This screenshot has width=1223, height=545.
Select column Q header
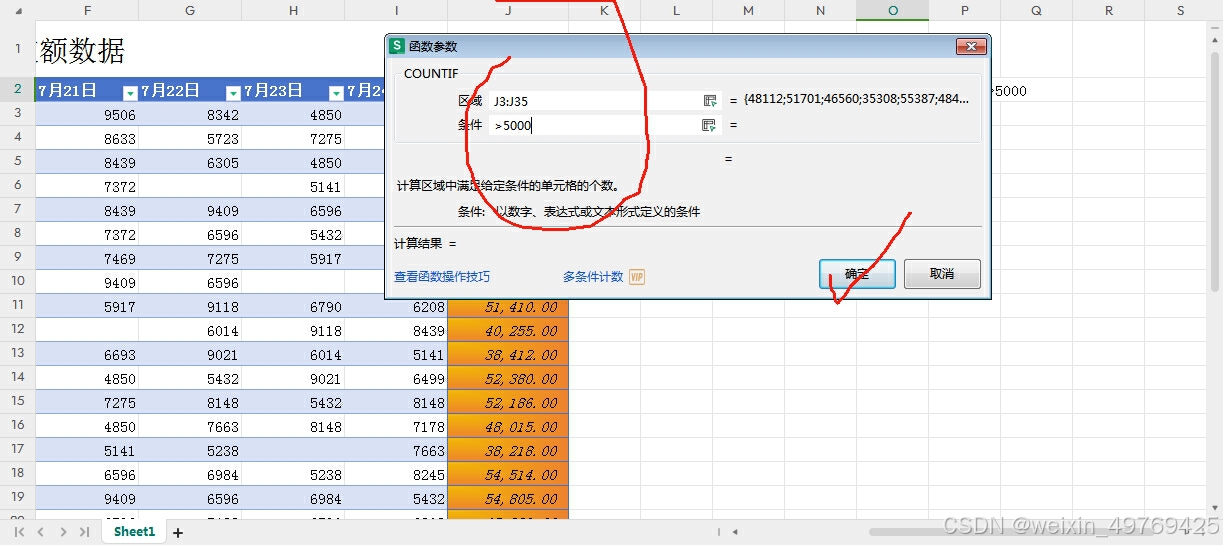pyautogui.click(x=1037, y=10)
